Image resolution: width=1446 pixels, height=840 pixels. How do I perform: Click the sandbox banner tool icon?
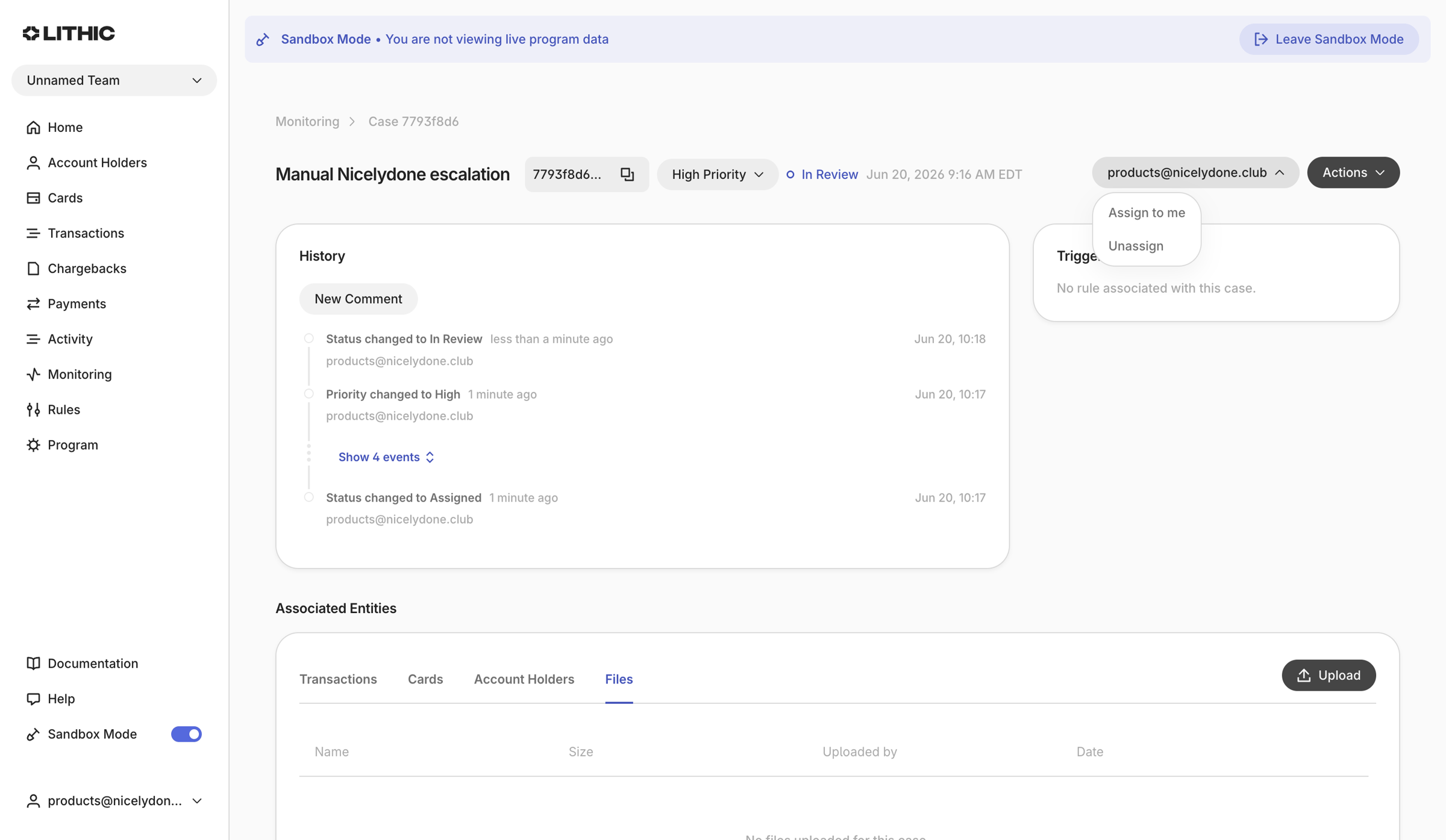tap(263, 39)
